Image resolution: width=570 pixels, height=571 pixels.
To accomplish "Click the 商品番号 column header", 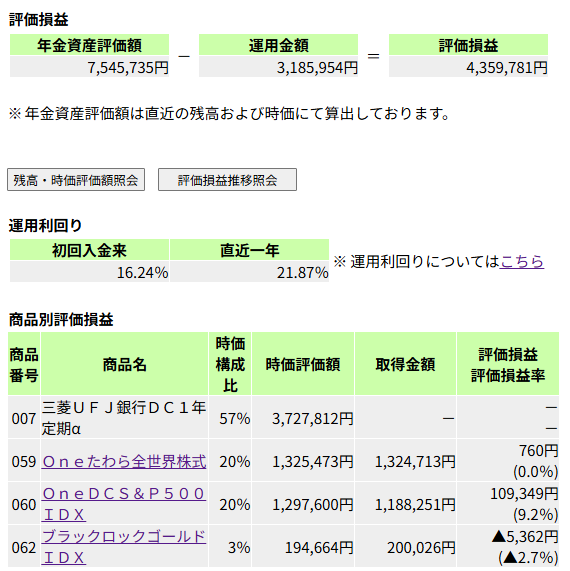I will [24, 364].
